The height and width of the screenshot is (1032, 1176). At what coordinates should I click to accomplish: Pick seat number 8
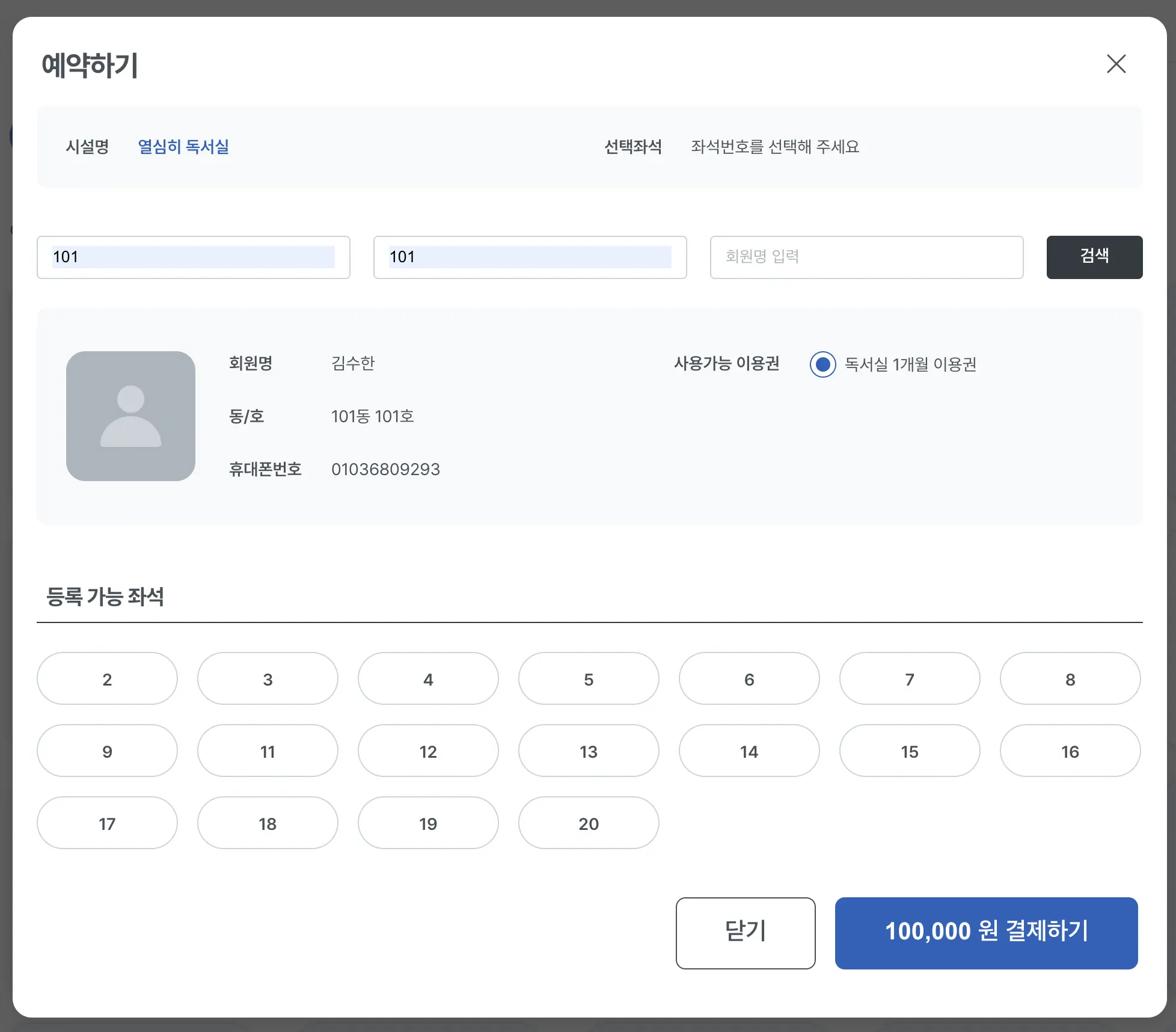[1070, 678]
